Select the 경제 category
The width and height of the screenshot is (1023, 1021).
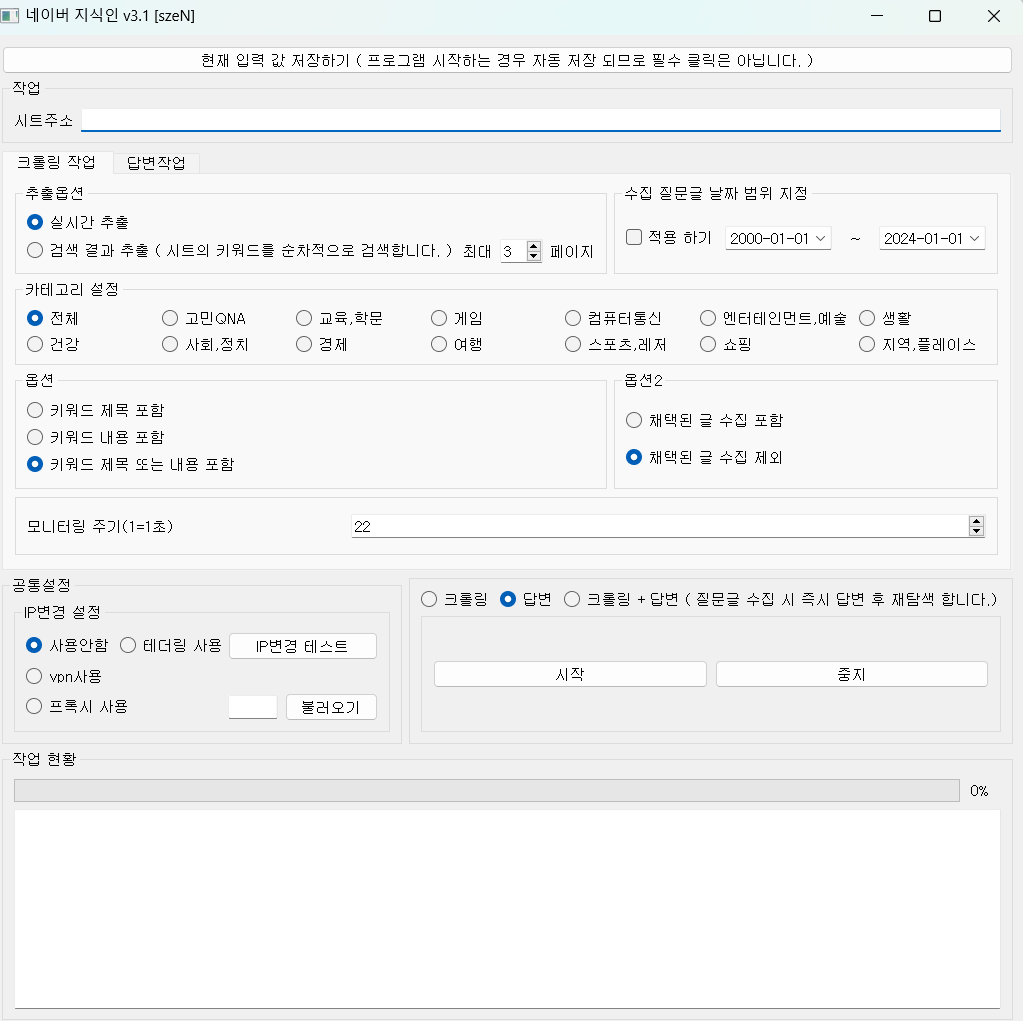pyautogui.click(x=322, y=344)
